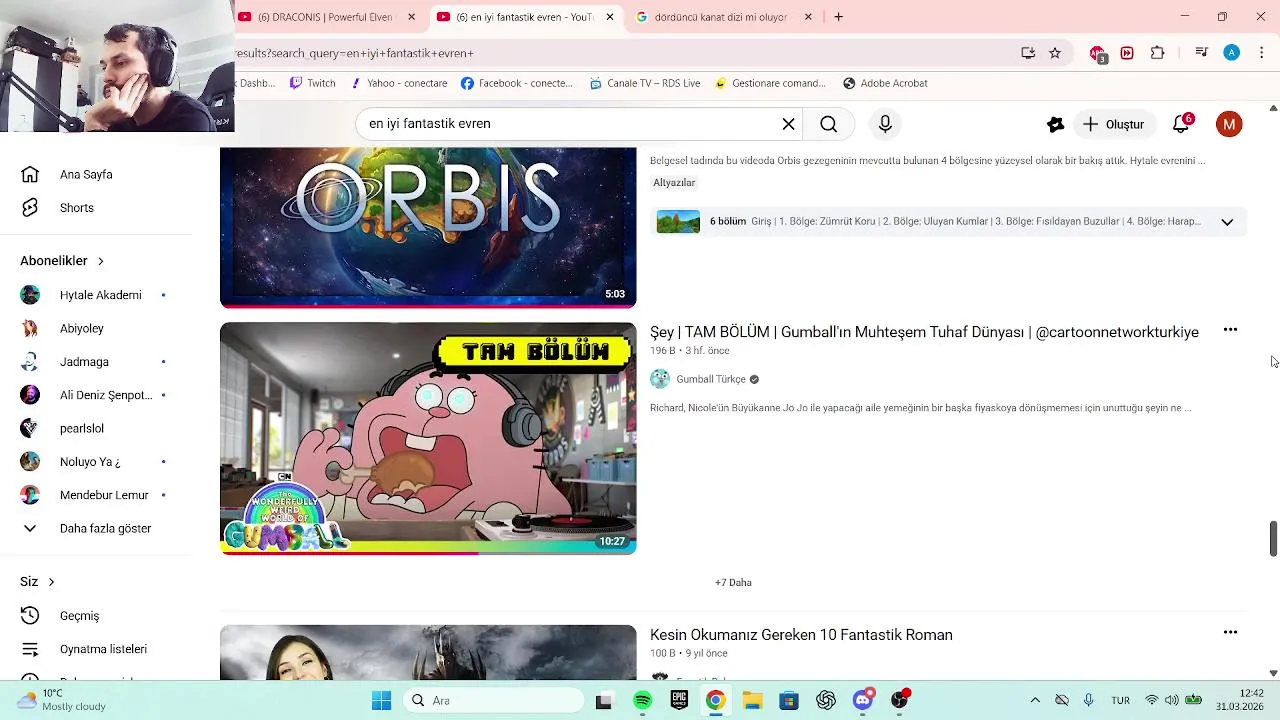Open Epic Games launcher from taskbar
The image size is (1280, 720).
[679, 701]
